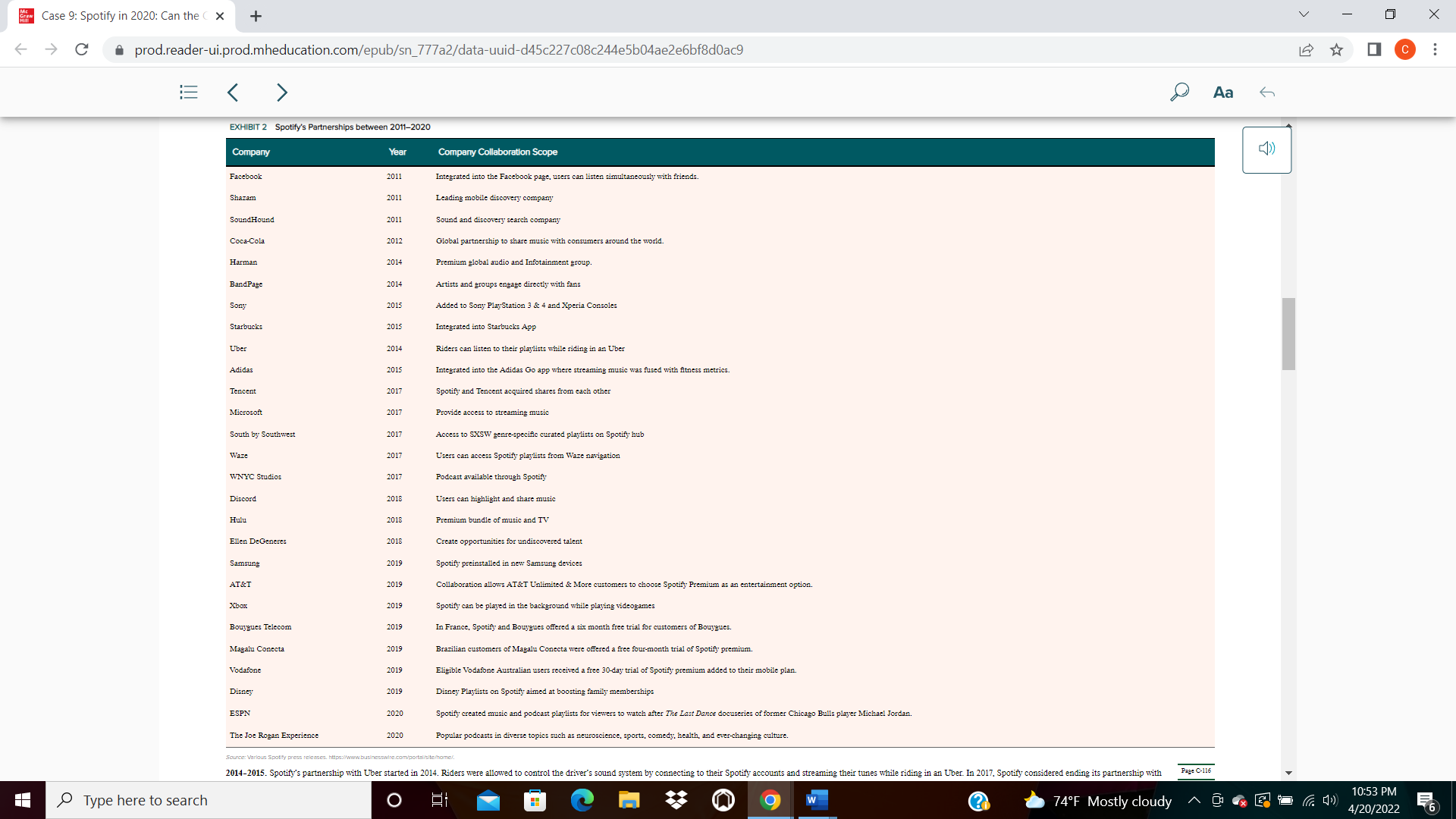1456x819 pixels.
Task: Click the address bar URL
Action: coord(438,50)
